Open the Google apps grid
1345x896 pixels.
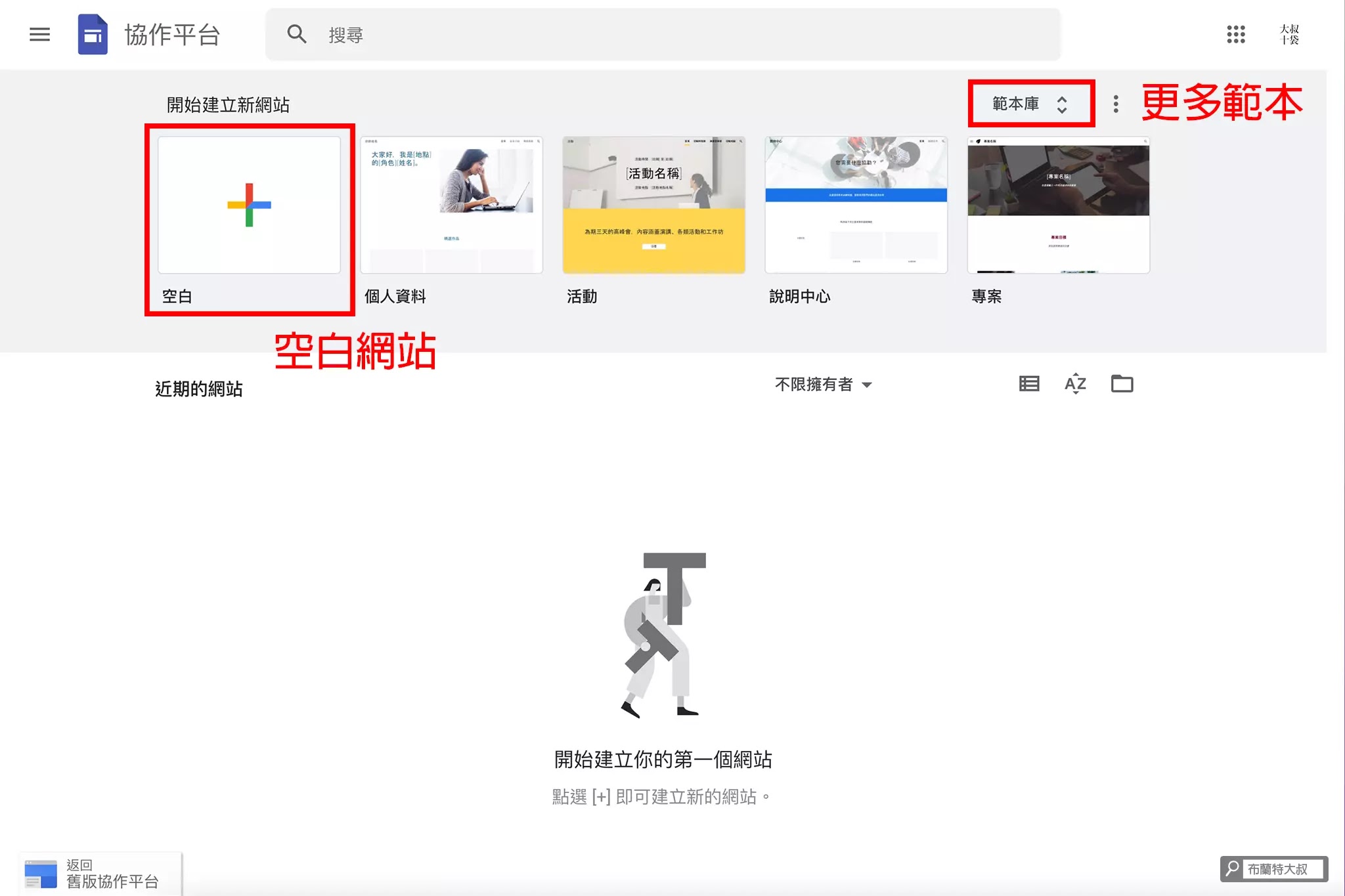pyautogui.click(x=1235, y=34)
